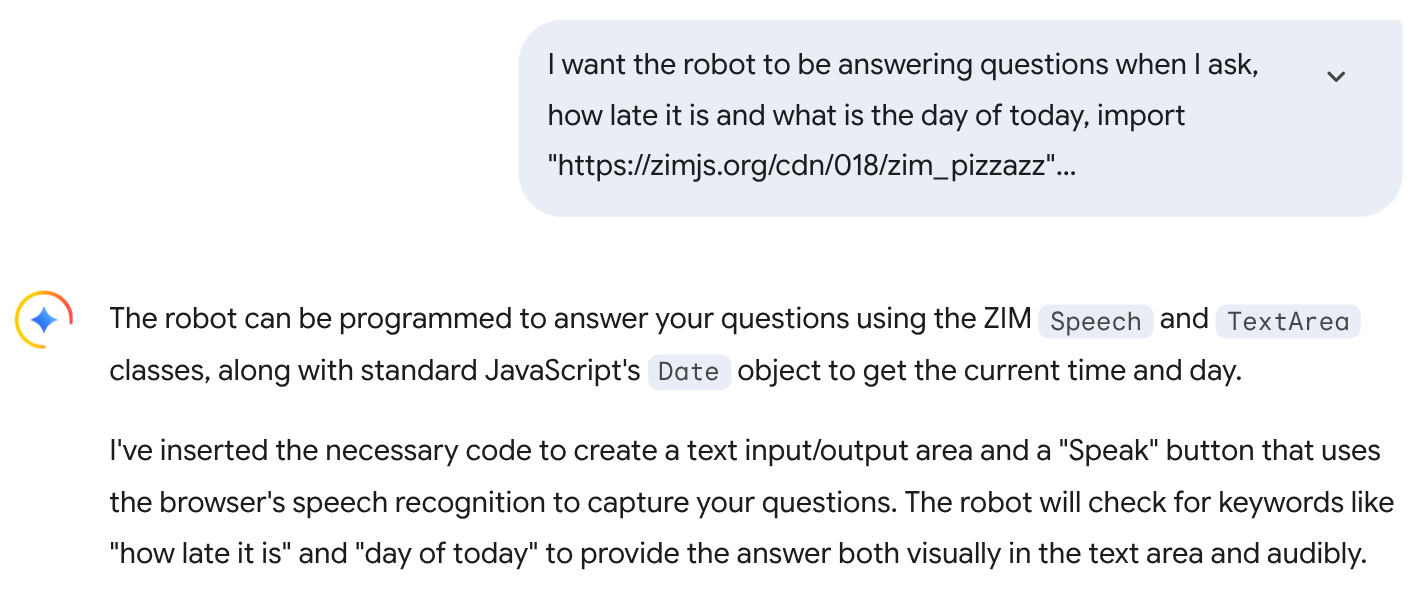Click the Gemini sparkle avatar icon

click(x=44, y=320)
